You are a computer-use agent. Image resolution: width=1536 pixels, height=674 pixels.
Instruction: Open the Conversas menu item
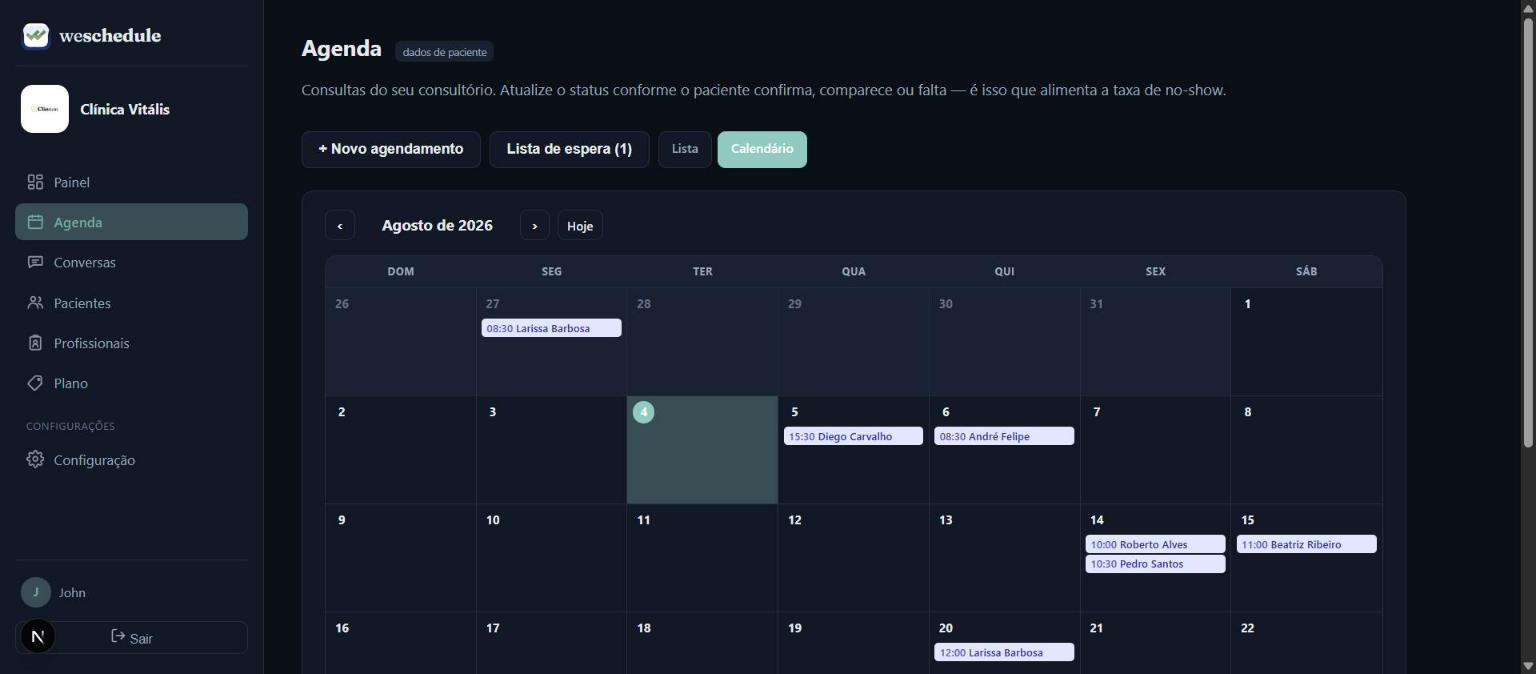(x=131, y=262)
